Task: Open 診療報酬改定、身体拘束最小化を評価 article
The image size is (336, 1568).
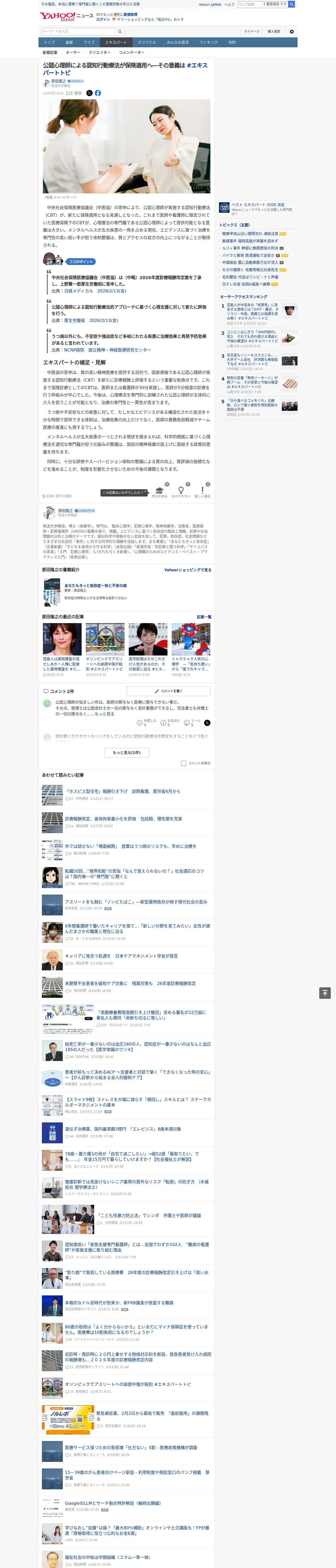Action: click(x=124, y=819)
